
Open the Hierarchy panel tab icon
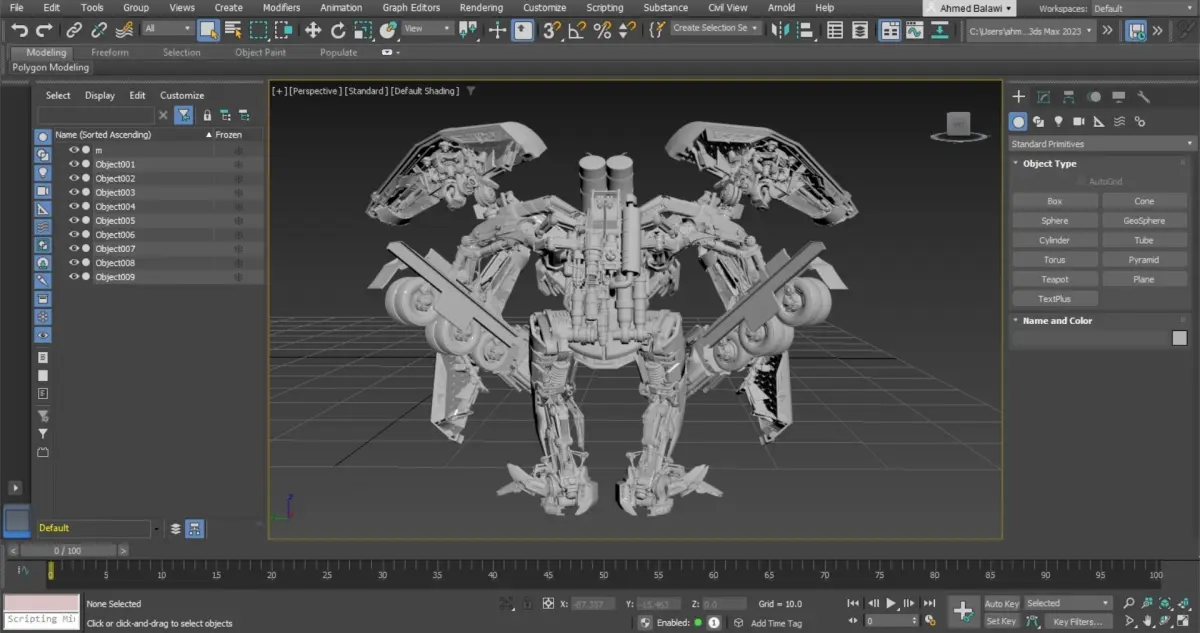click(1069, 97)
